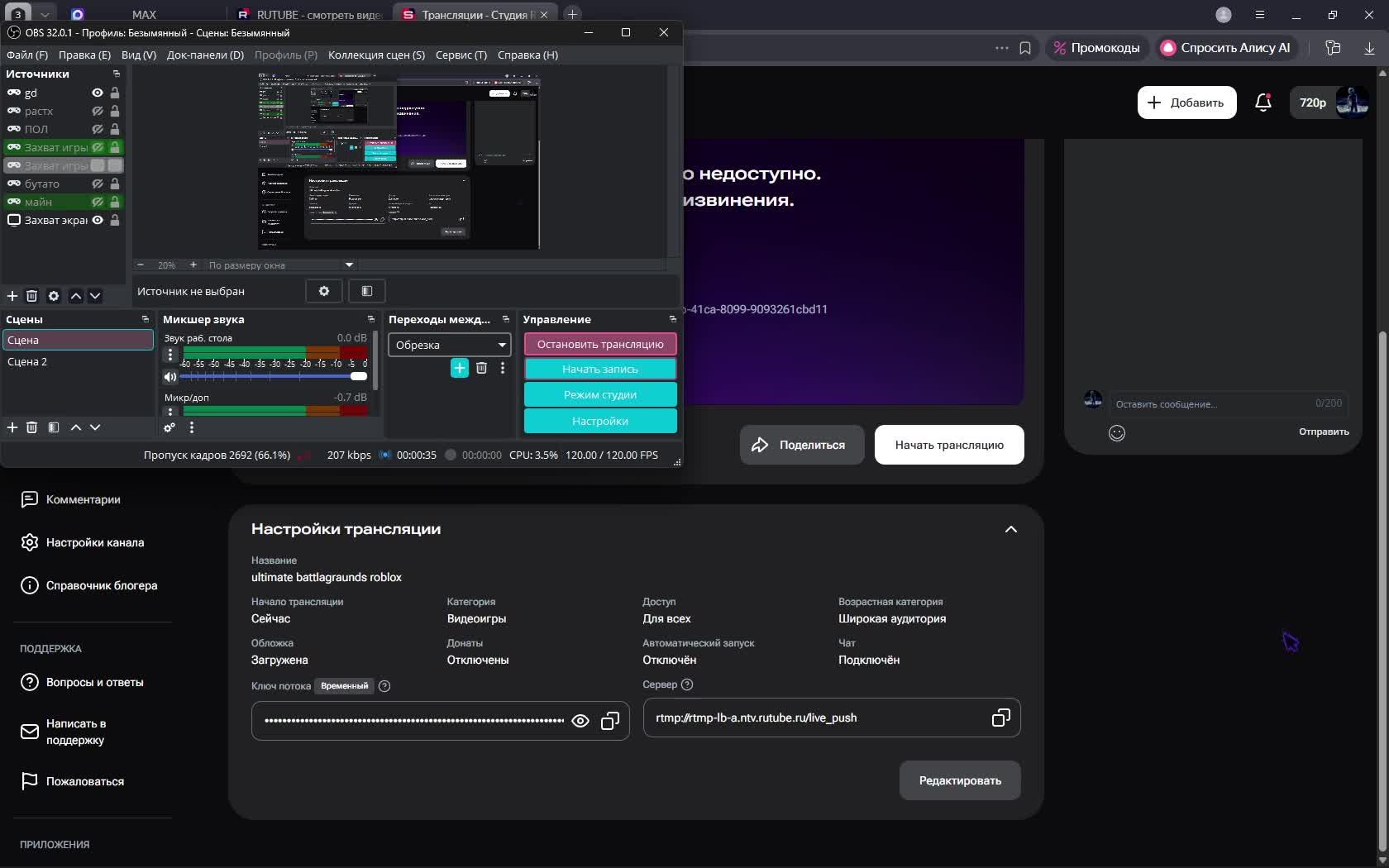Viewport: 1389px width, 868px height.
Task: Zoom in the OBS preview
Action: coord(193,265)
